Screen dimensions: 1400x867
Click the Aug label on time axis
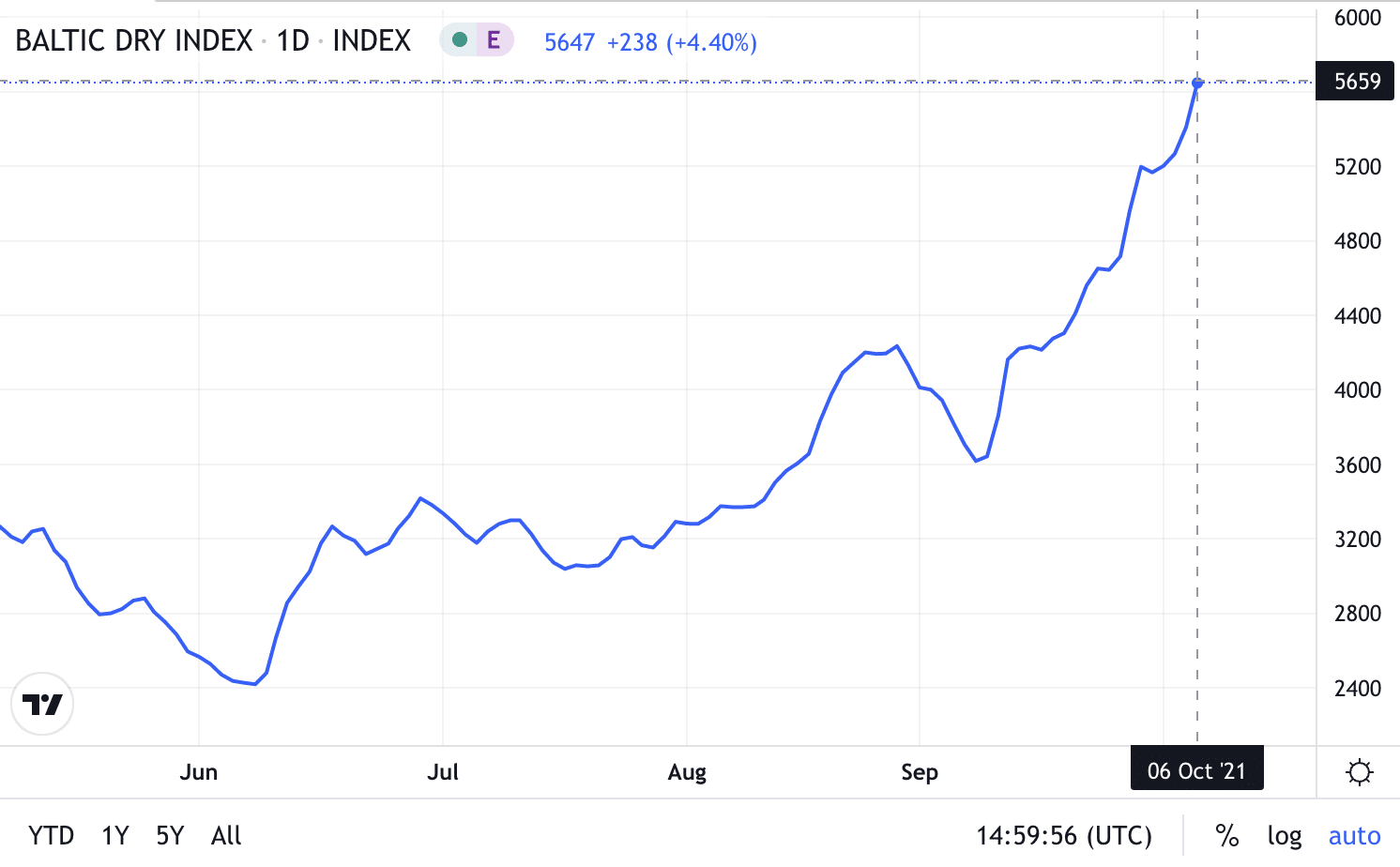pos(687,772)
